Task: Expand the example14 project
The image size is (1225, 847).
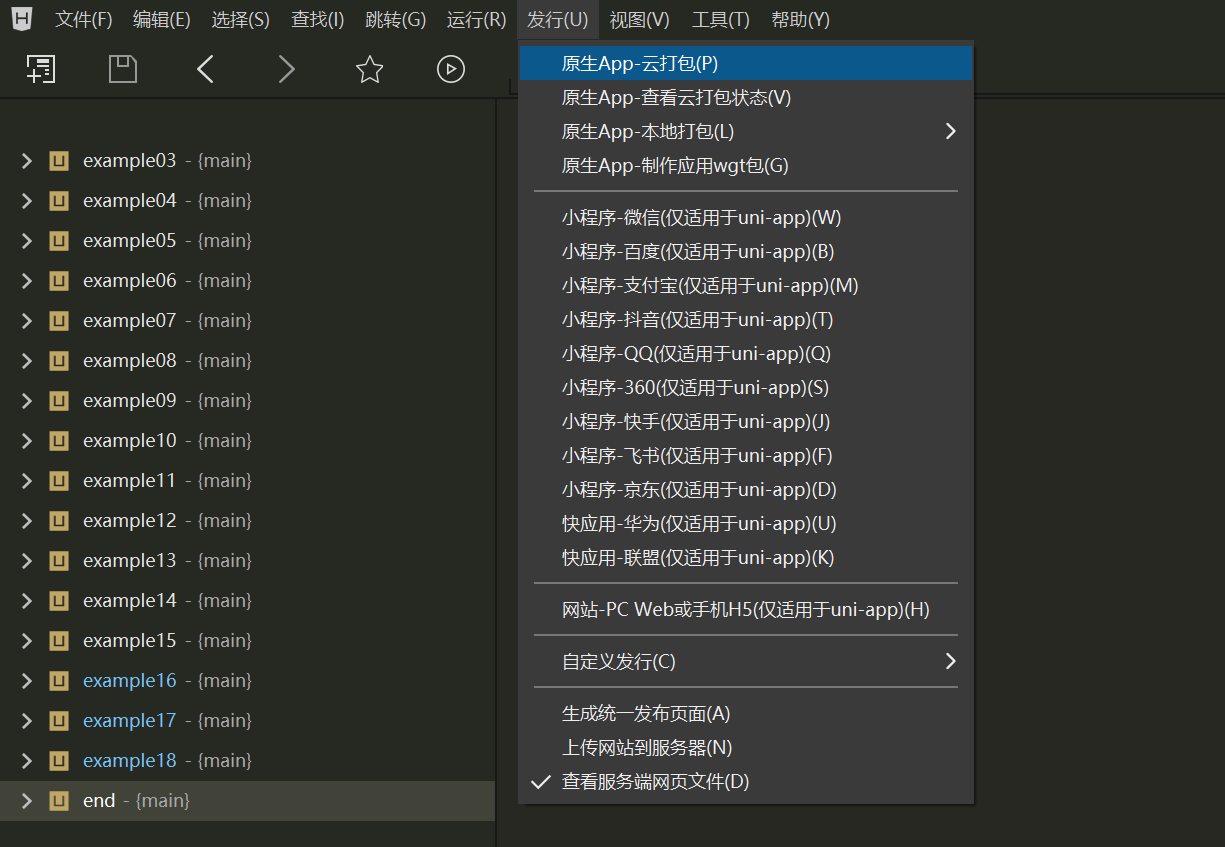Action: pyautogui.click(x=27, y=601)
